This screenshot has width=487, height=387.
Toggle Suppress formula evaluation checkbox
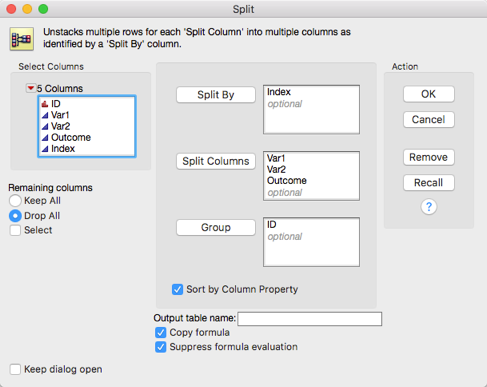[161, 347]
